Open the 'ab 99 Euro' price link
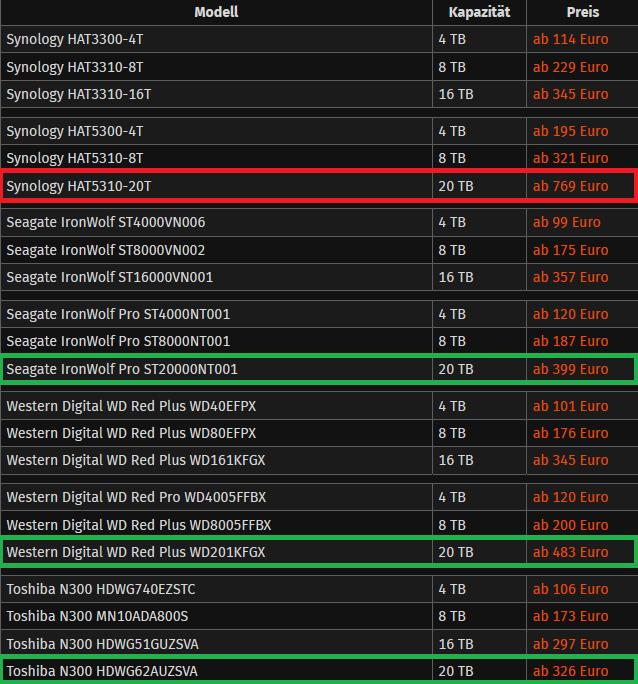The height and width of the screenshot is (684, 638). point(566,222)
